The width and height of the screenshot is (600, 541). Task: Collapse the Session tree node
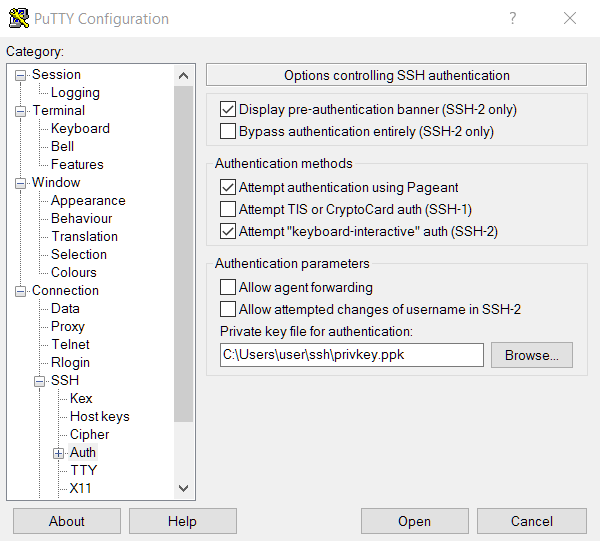20,75
